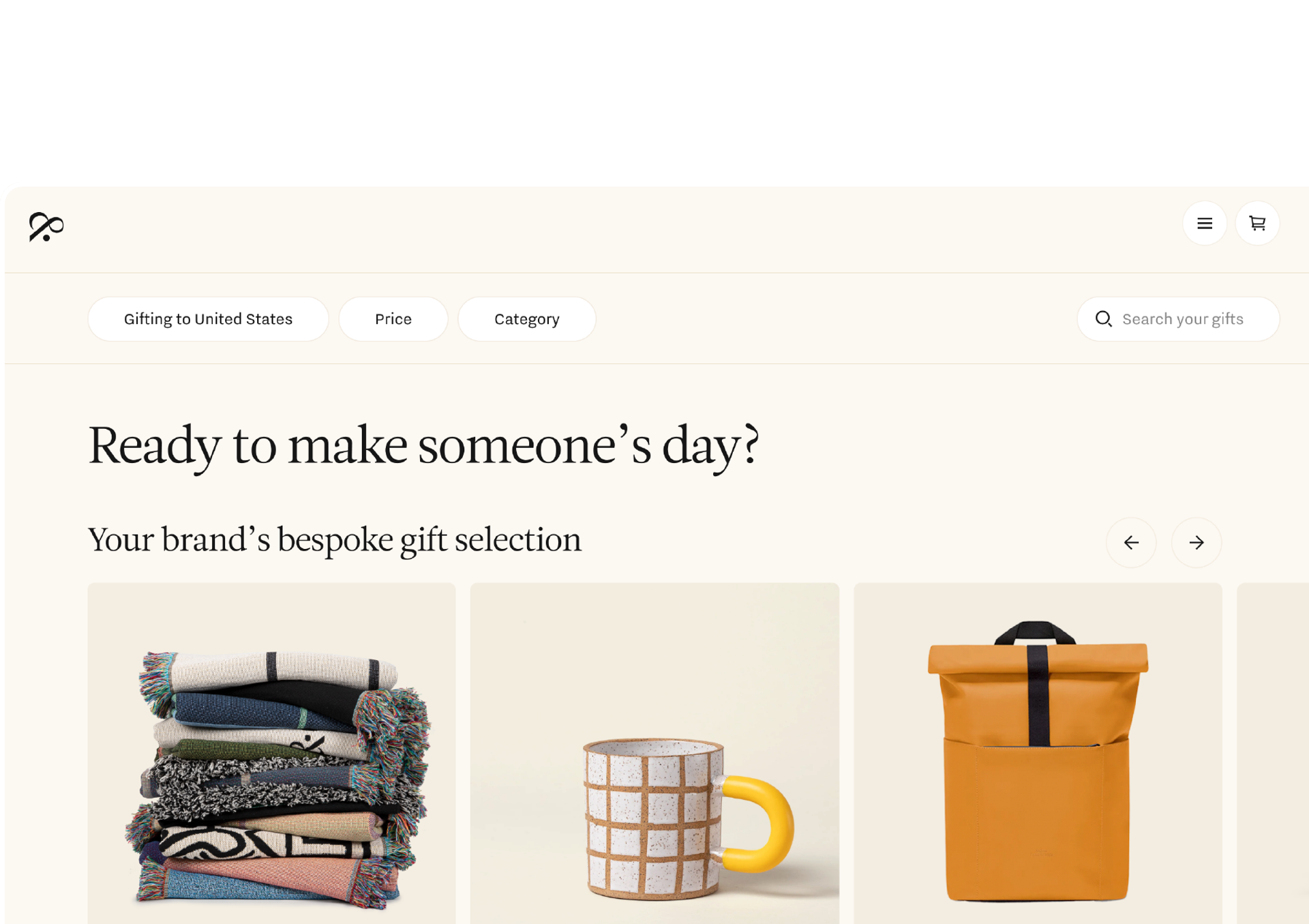The width and height of the screenshot is (1309, 924).
Task: Change the Gifting to United States setting
Action: (208, 318)
